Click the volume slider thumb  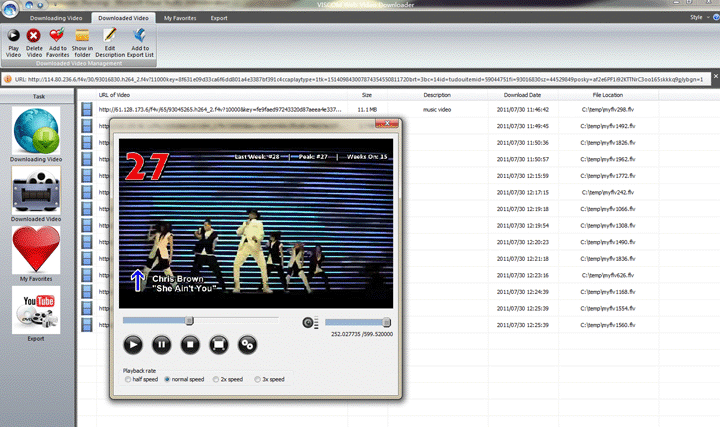pos(387,322)
